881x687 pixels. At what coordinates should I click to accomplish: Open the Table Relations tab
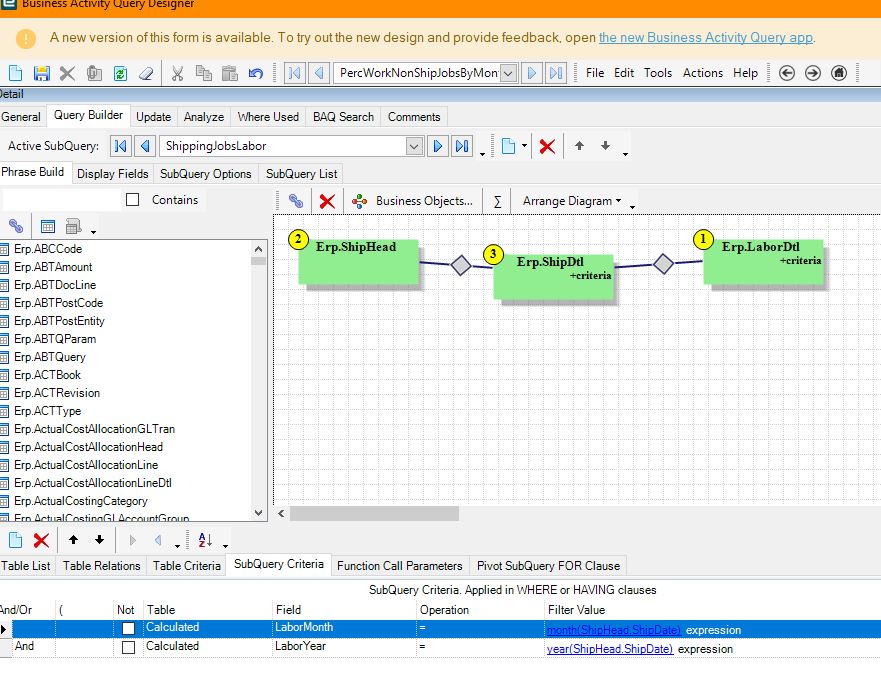(x=101, y=566)
